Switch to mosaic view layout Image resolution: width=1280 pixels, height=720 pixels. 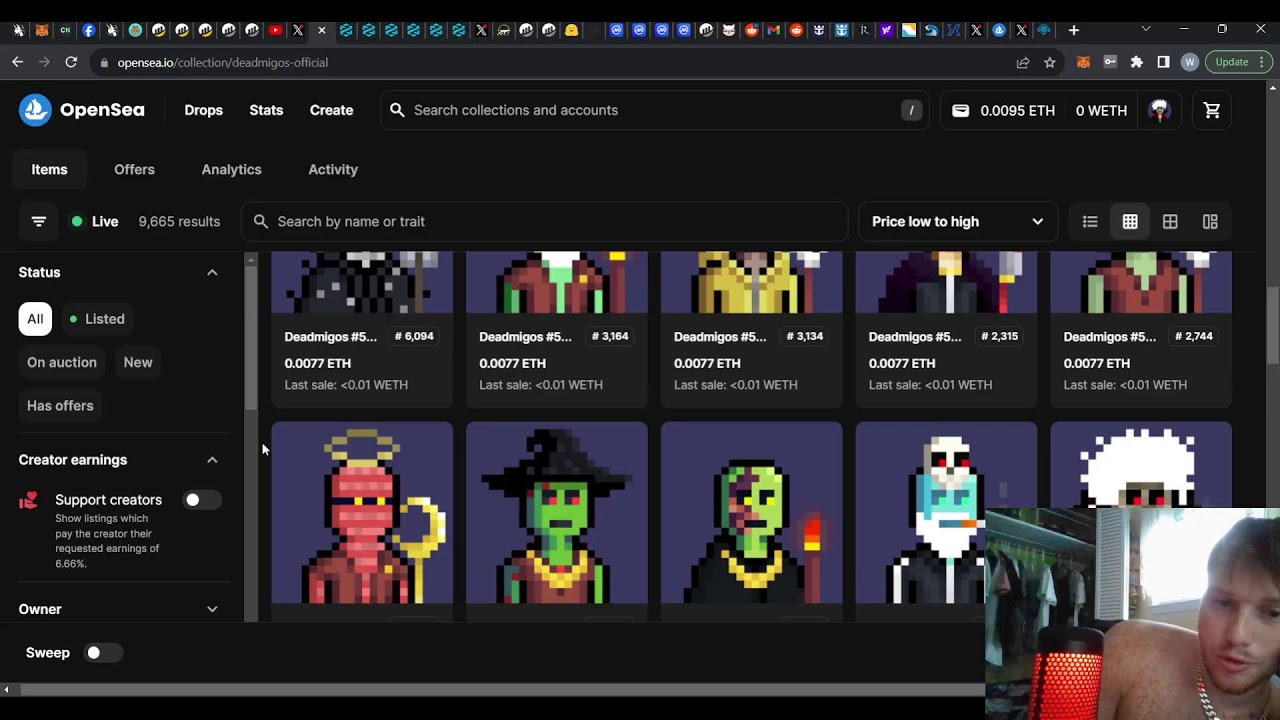[1210, 221]
